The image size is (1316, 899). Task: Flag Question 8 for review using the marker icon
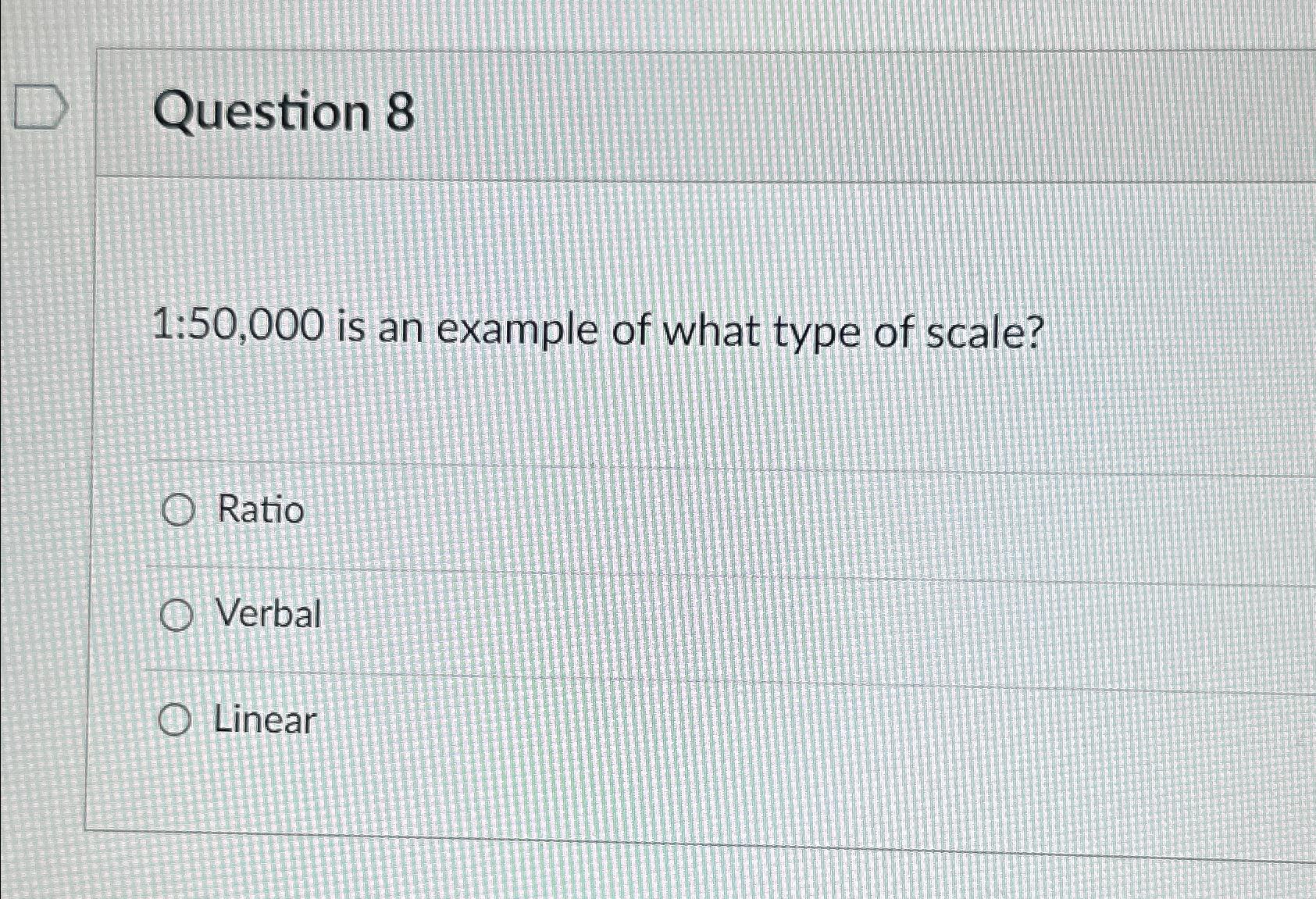[37, 107]
